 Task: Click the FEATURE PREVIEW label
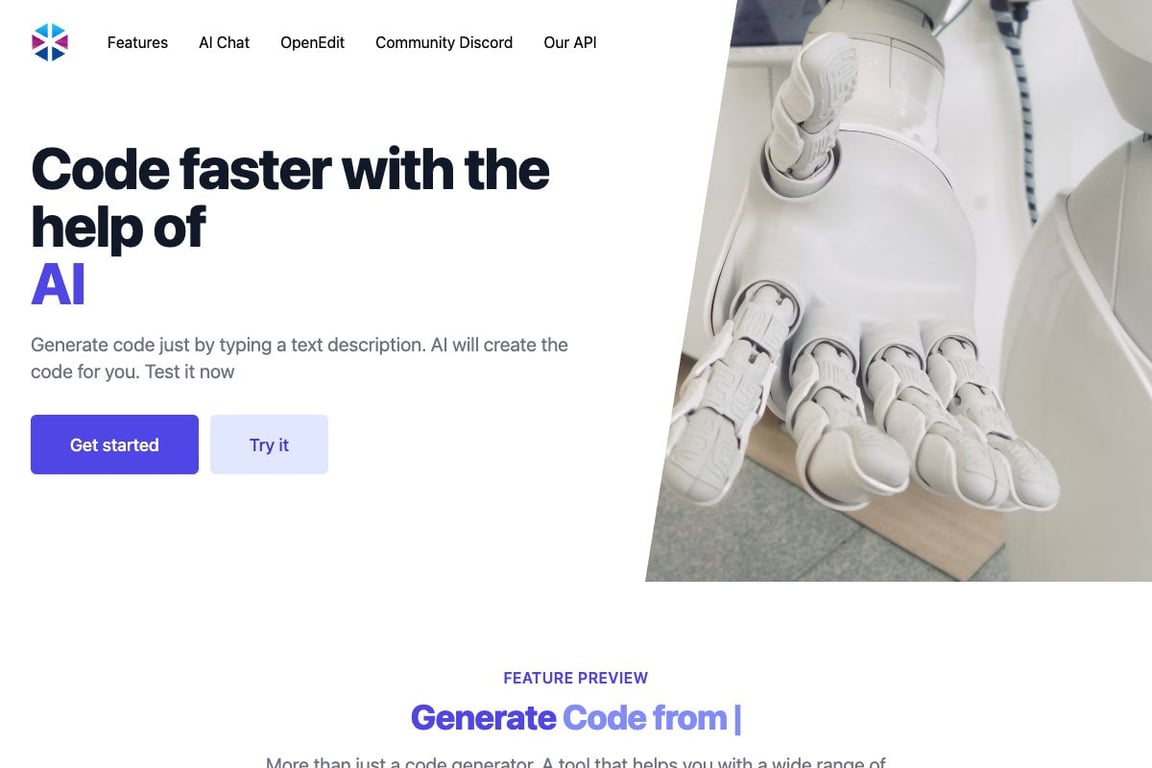(x=576, y=678)
